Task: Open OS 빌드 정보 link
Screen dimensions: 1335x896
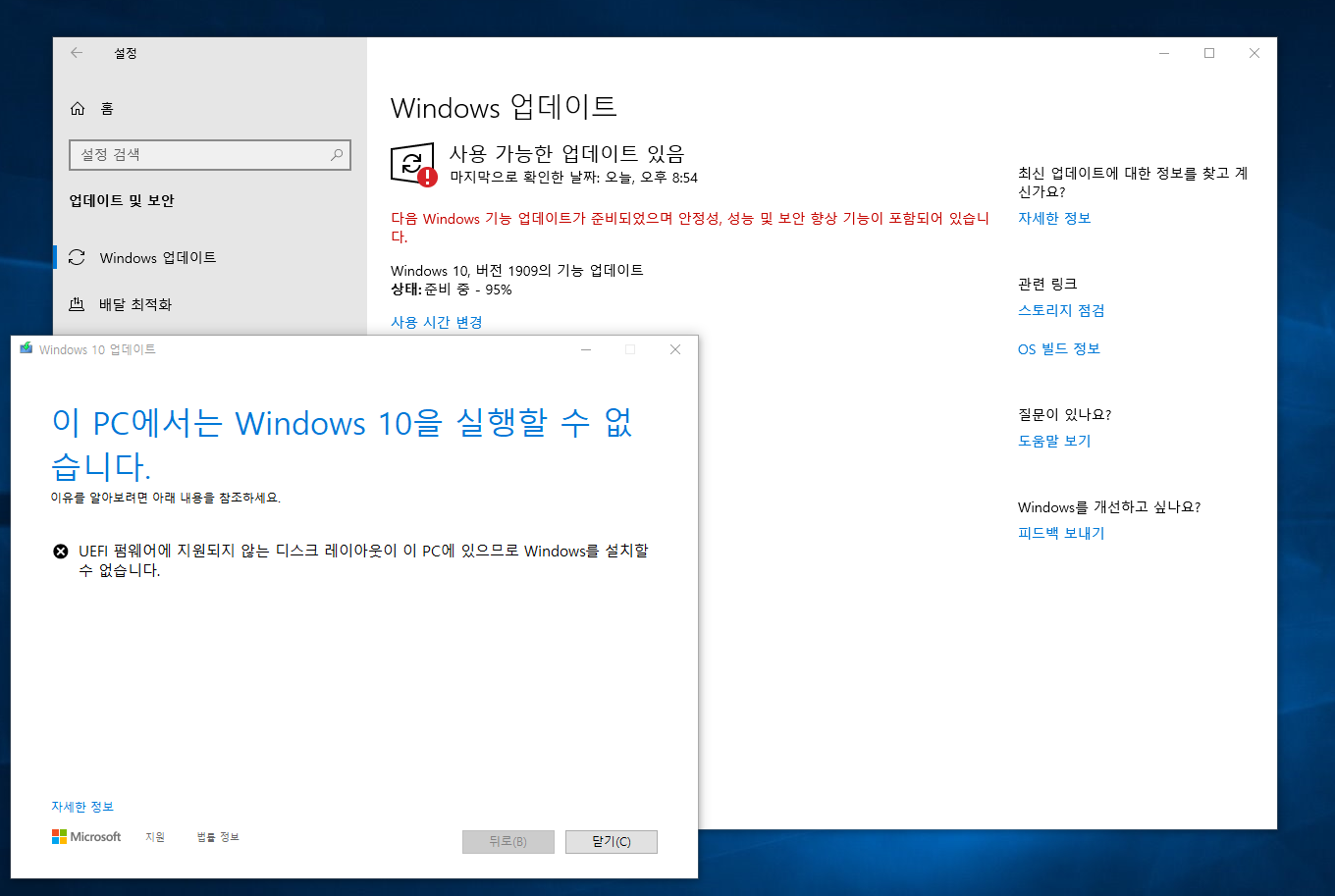Action: (1059, 348)
